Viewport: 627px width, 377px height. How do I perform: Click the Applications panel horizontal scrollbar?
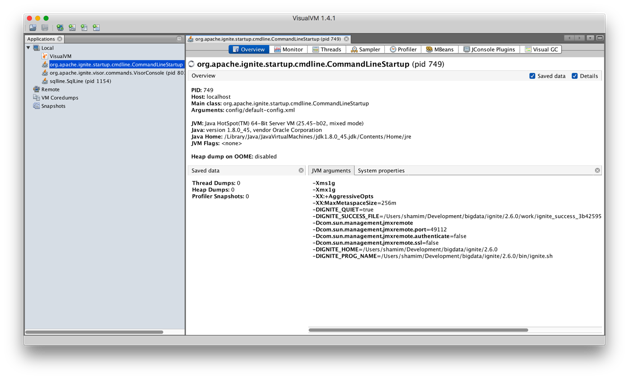pyautogui.click(x=94, y=332)
